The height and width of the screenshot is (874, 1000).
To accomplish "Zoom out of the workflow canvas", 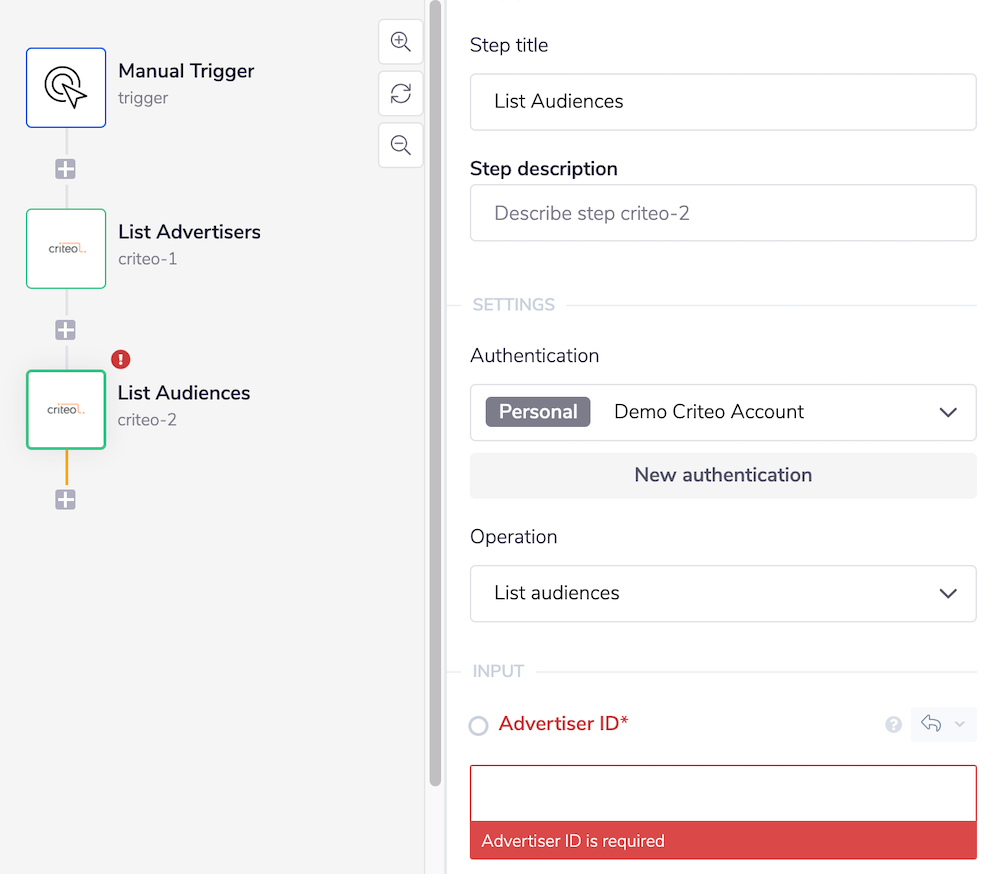I will pyautogui.click(x=400, y=145).
